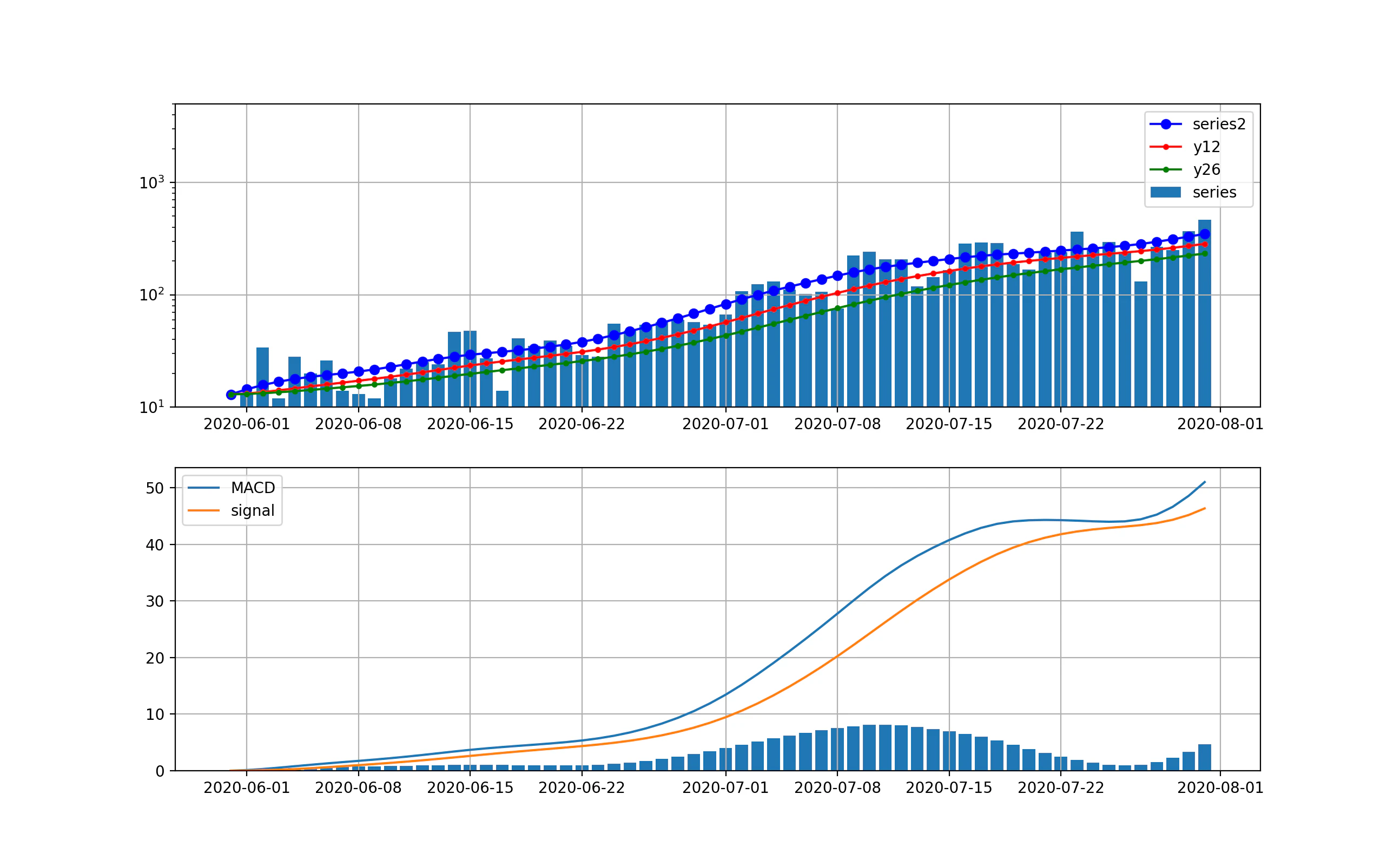This screenshot has width=1400, height=866.
Task: Click the 30 y-axis tick label
Action: tap(155, 601)
